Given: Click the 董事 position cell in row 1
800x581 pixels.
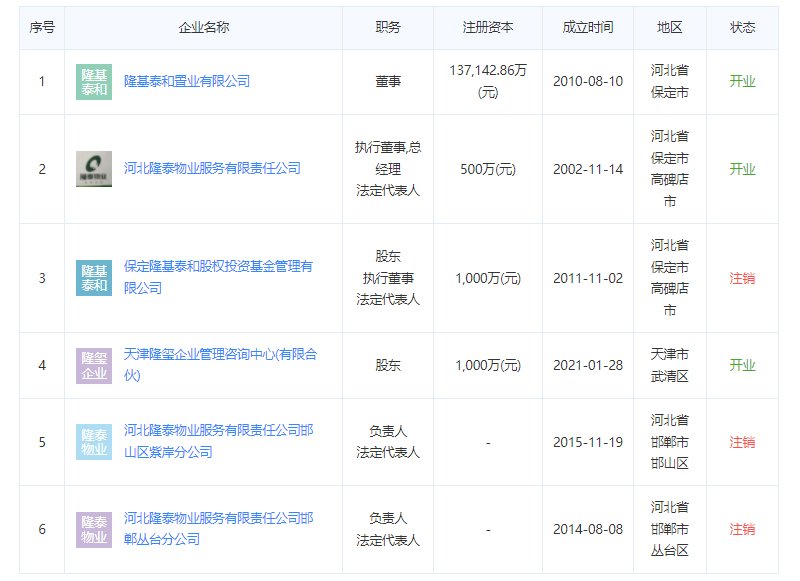Looking at the screenshot, I should pos(388,82).
